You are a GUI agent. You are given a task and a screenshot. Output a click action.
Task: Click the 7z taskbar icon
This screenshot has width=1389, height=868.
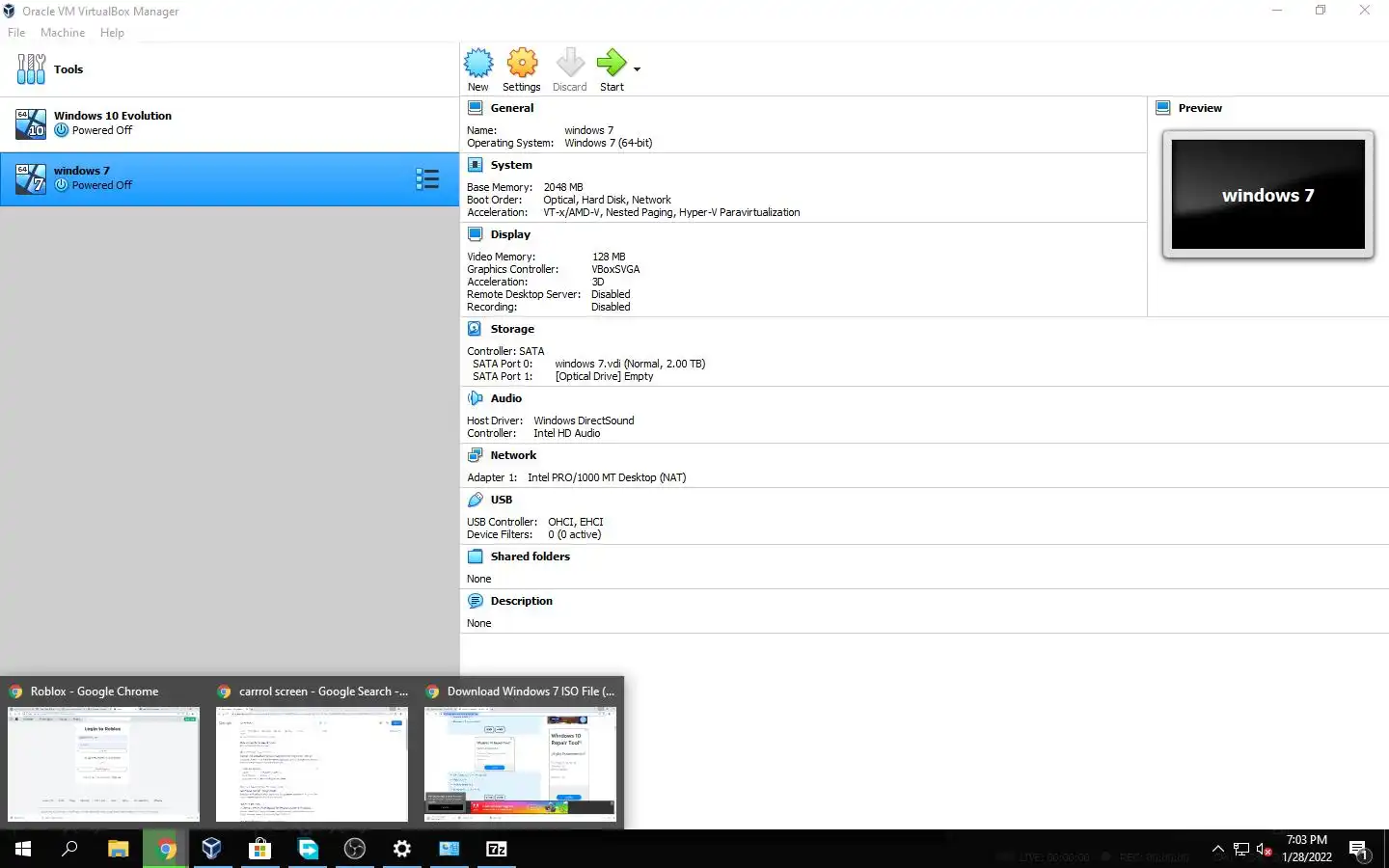tap(497, 849)
